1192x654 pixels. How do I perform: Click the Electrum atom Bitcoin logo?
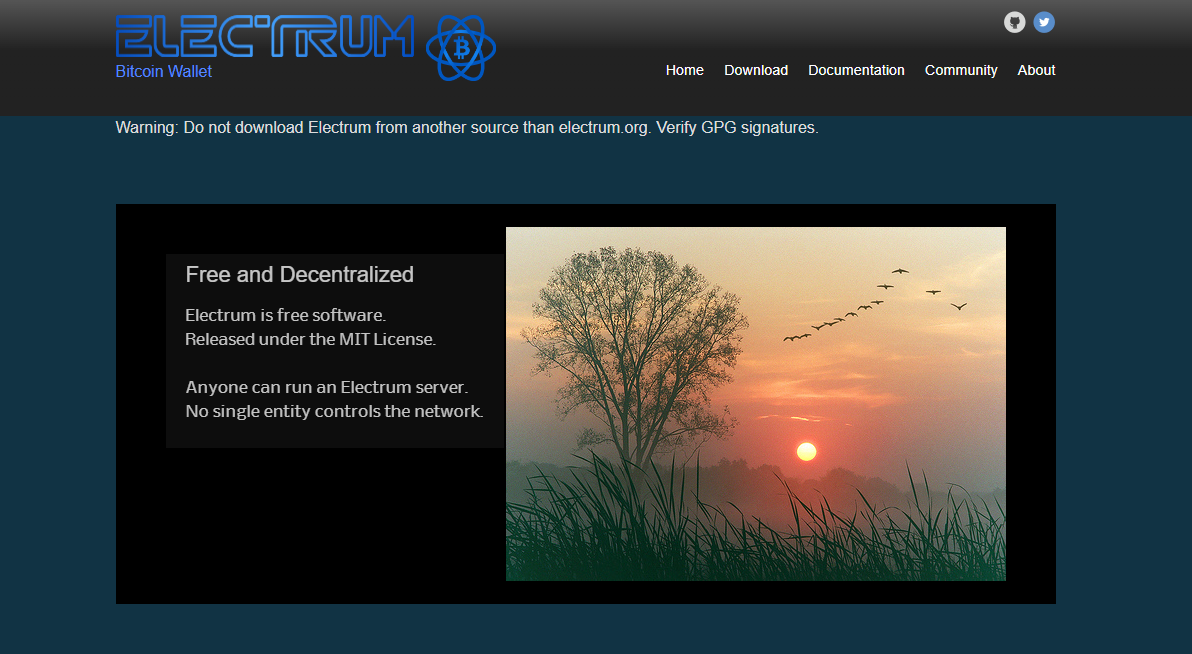461,48
